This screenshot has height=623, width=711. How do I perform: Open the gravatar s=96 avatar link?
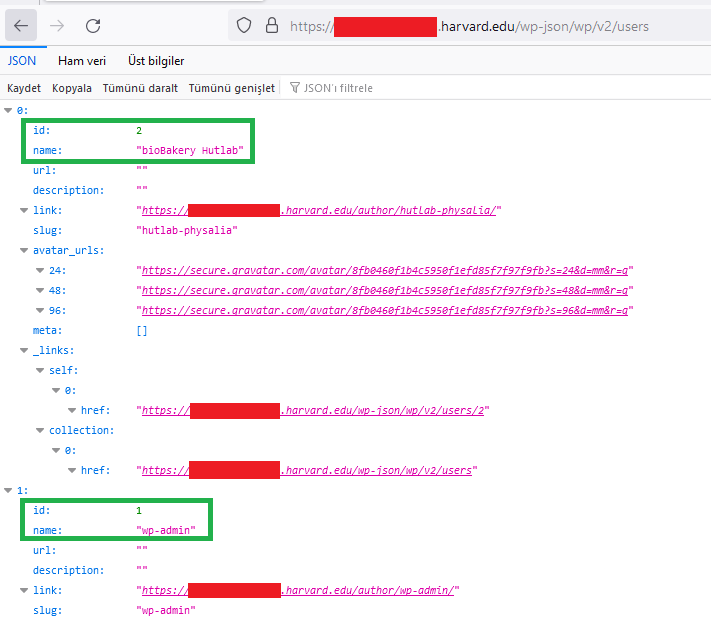tap(385, 311)
